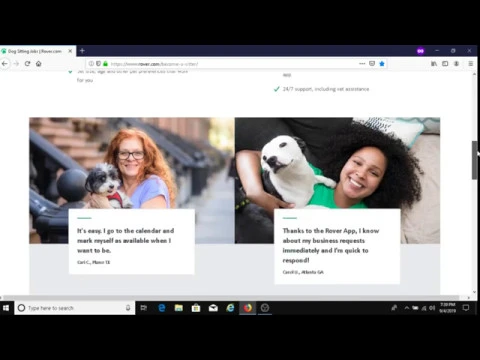480x360 pixels.
Task: Click the Plano TX testimonial author name
Action: [94, 262]
